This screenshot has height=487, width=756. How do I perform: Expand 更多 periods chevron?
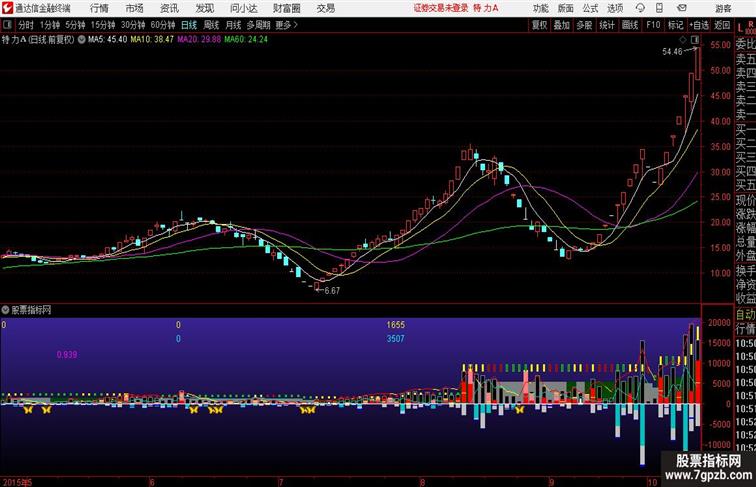click(286, 25)
